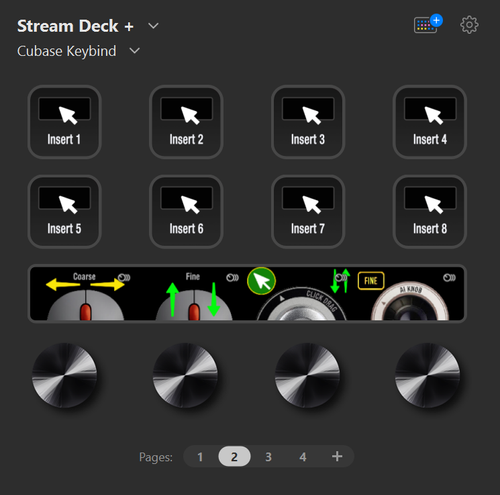Add a new page with plus button
This screenshot has width=500, height=495.
coord(337,456)
